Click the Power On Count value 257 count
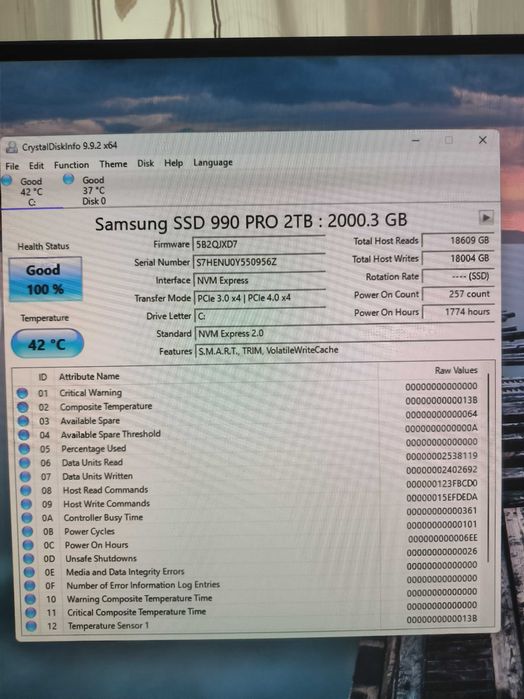Viewport: 524px width, 699px height. (458, 294)
